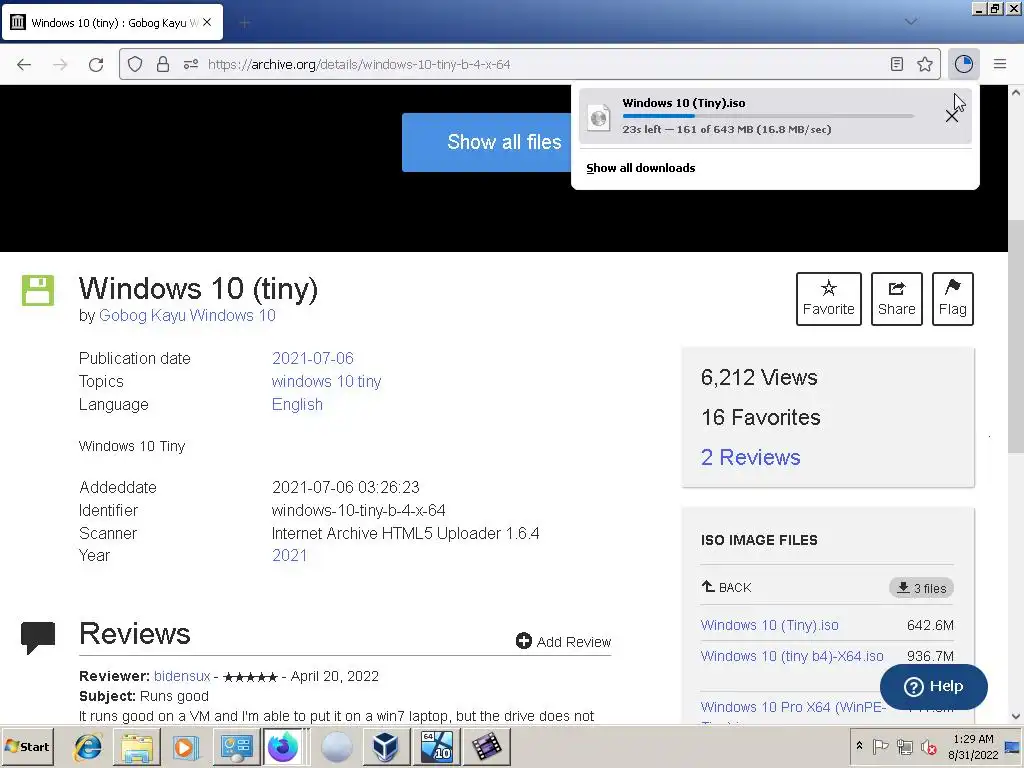Cancel the Windows 10 (Tiny).iso download
Image resolution: width=1024 pixels, height=768 pixels.
[x=952, y=116]
